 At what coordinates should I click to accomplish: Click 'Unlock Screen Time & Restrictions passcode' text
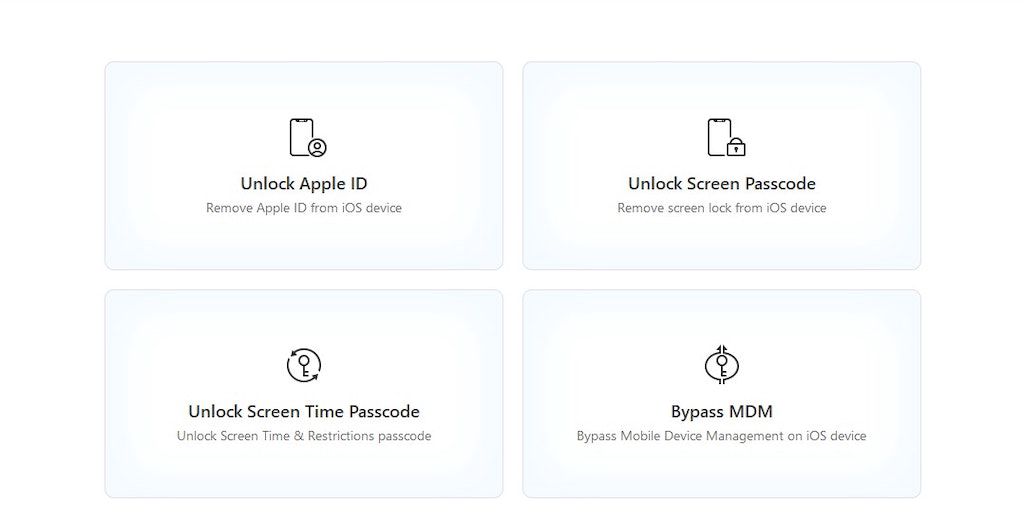[304, 436]
